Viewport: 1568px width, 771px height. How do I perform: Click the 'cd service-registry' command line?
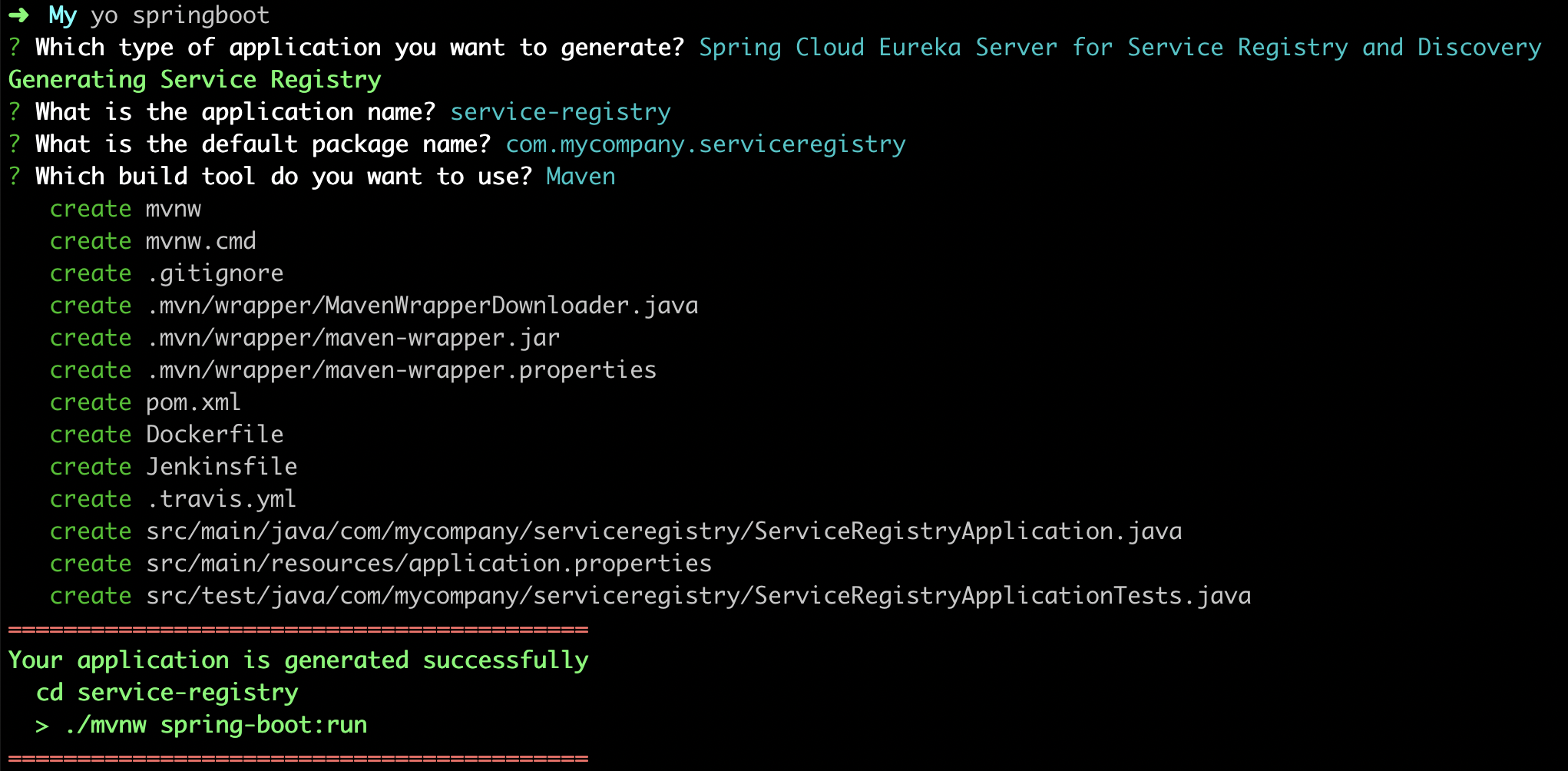click(167, 692)
